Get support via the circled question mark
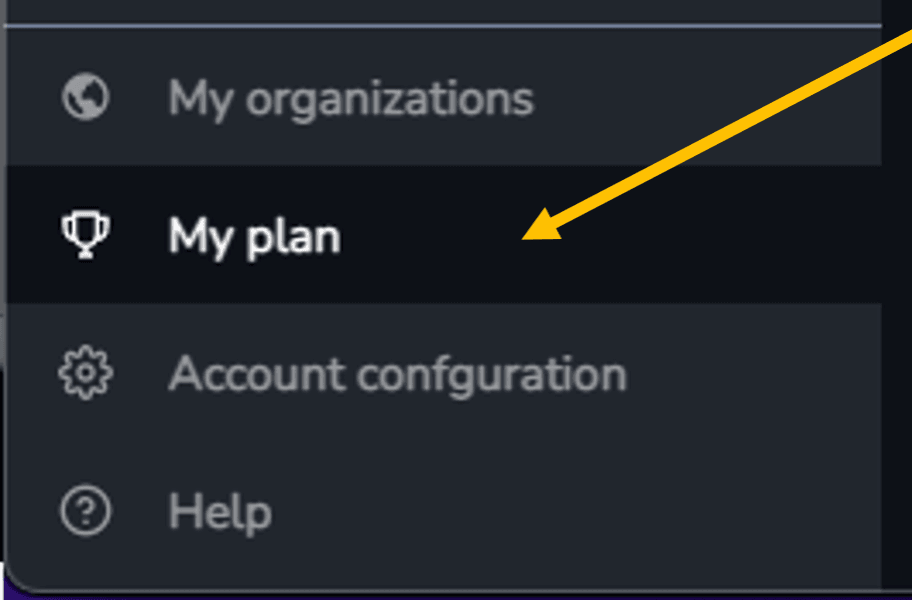Viewport: 912px width, 600px height. point(86,510)
